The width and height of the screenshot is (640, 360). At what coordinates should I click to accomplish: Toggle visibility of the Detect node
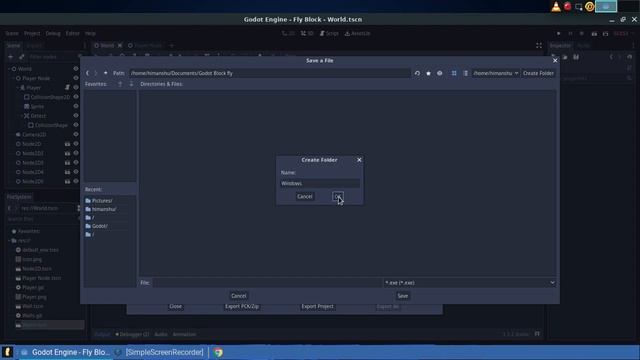(x=76, y=116)
